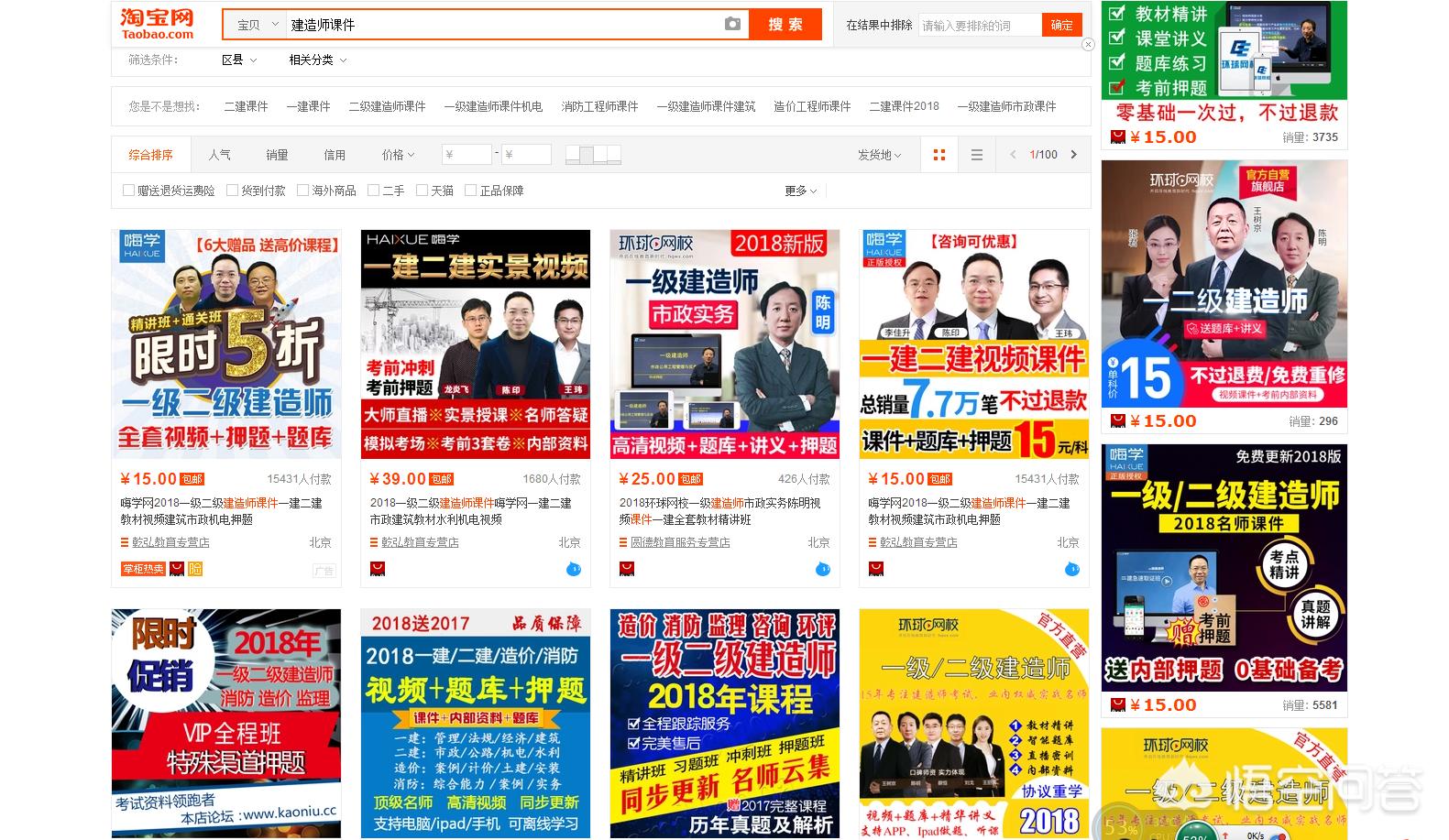Click the 包邮 badge on ¥39.00 item
Viewport: 1449px width, 840px height.
pos(442,479)
